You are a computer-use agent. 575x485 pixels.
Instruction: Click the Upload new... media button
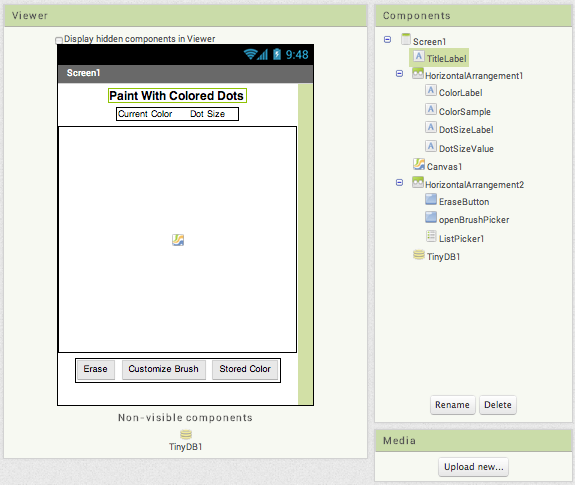coord(473,467)
